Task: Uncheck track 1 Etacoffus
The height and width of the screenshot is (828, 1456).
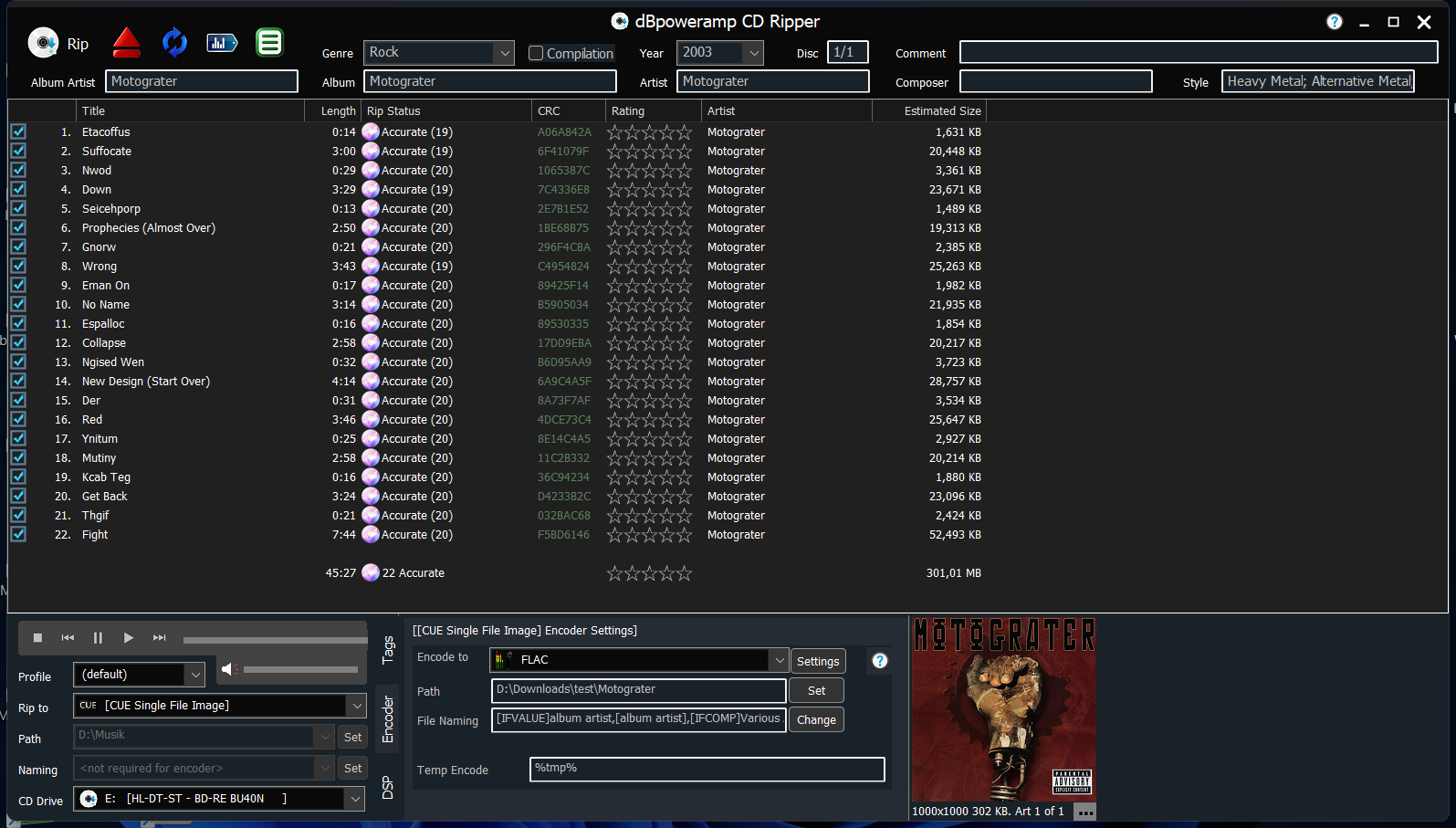Action: (x=18, y=131)
